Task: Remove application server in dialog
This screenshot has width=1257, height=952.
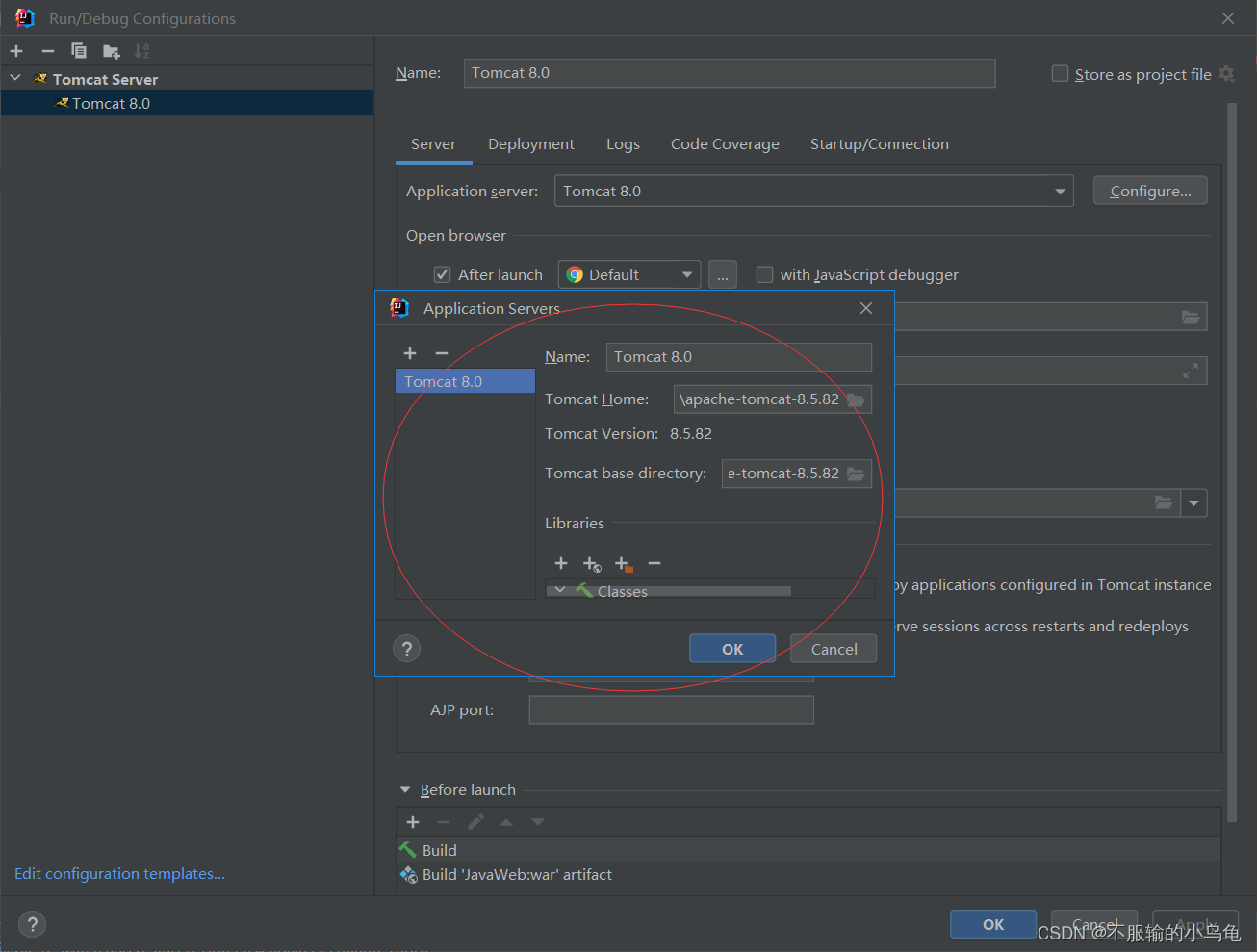Action: pyautogui.click(x=442, y=353)
